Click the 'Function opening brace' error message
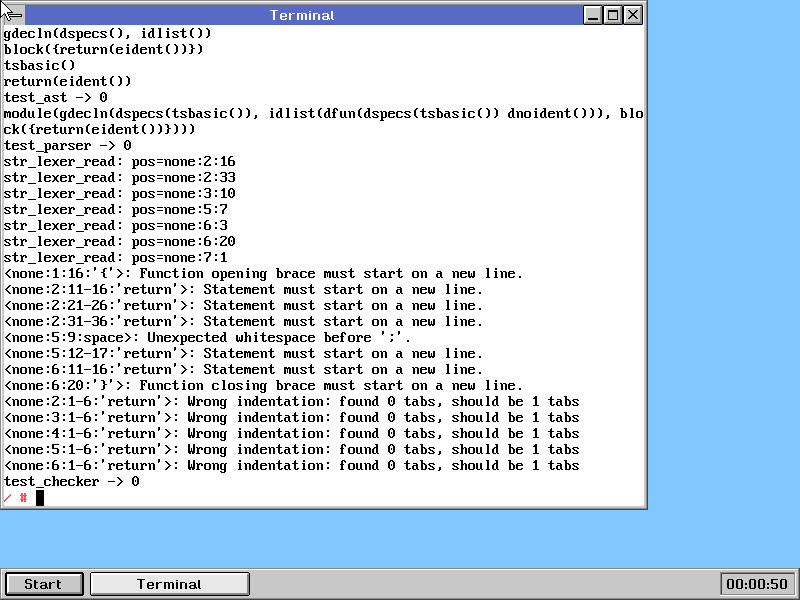The height and width of the screenshot is (600, 800). click(263, 273)
